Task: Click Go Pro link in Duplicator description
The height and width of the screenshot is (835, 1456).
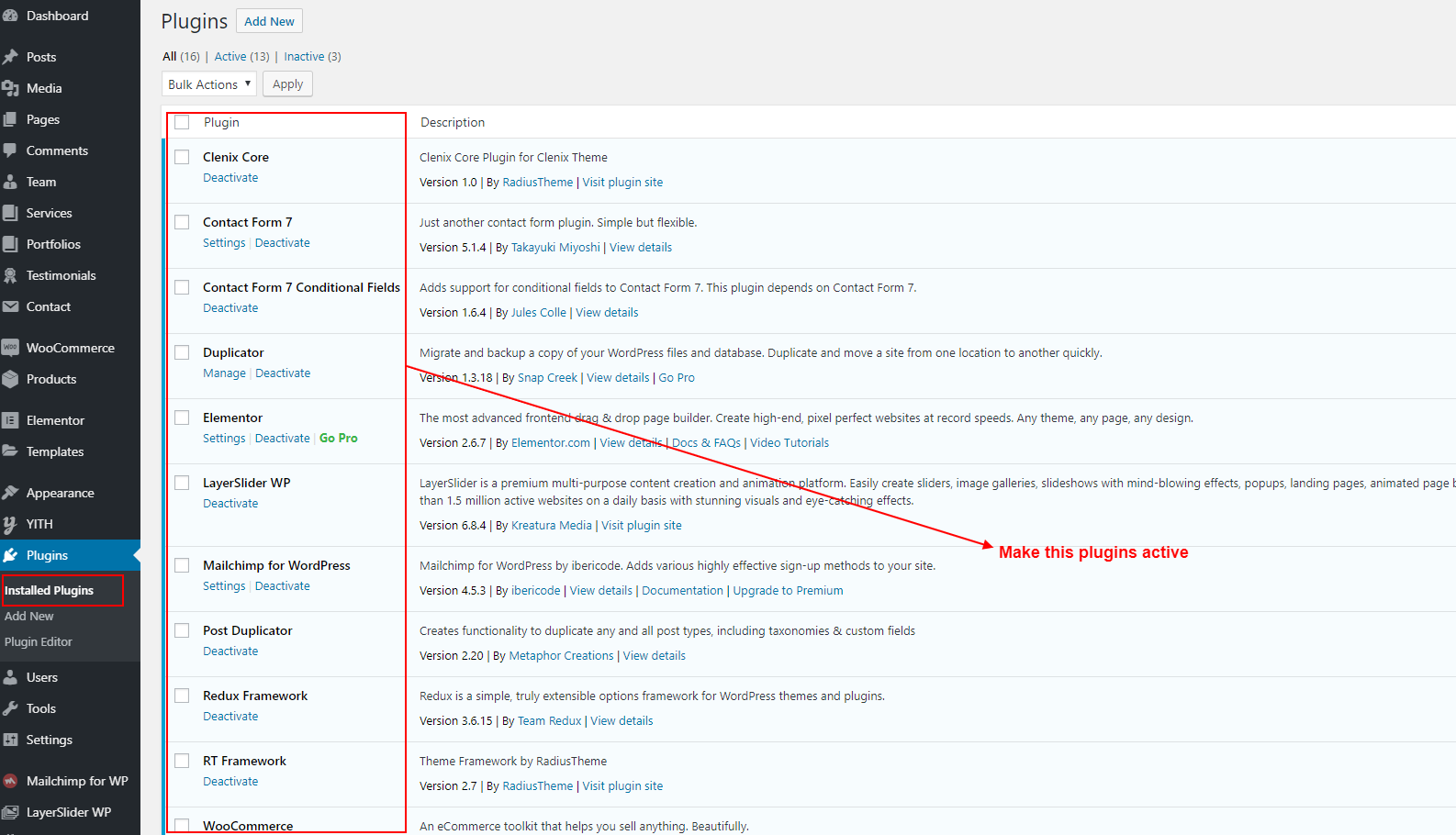Action: 677,378
